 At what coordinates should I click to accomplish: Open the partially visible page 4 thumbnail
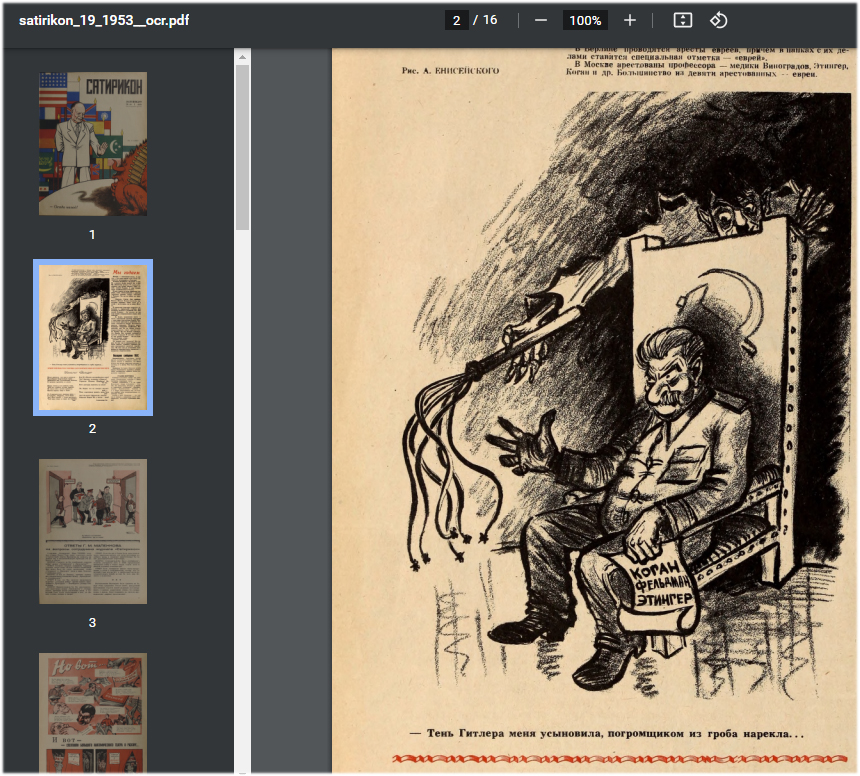pyautogui.click(x=93, y=713)
